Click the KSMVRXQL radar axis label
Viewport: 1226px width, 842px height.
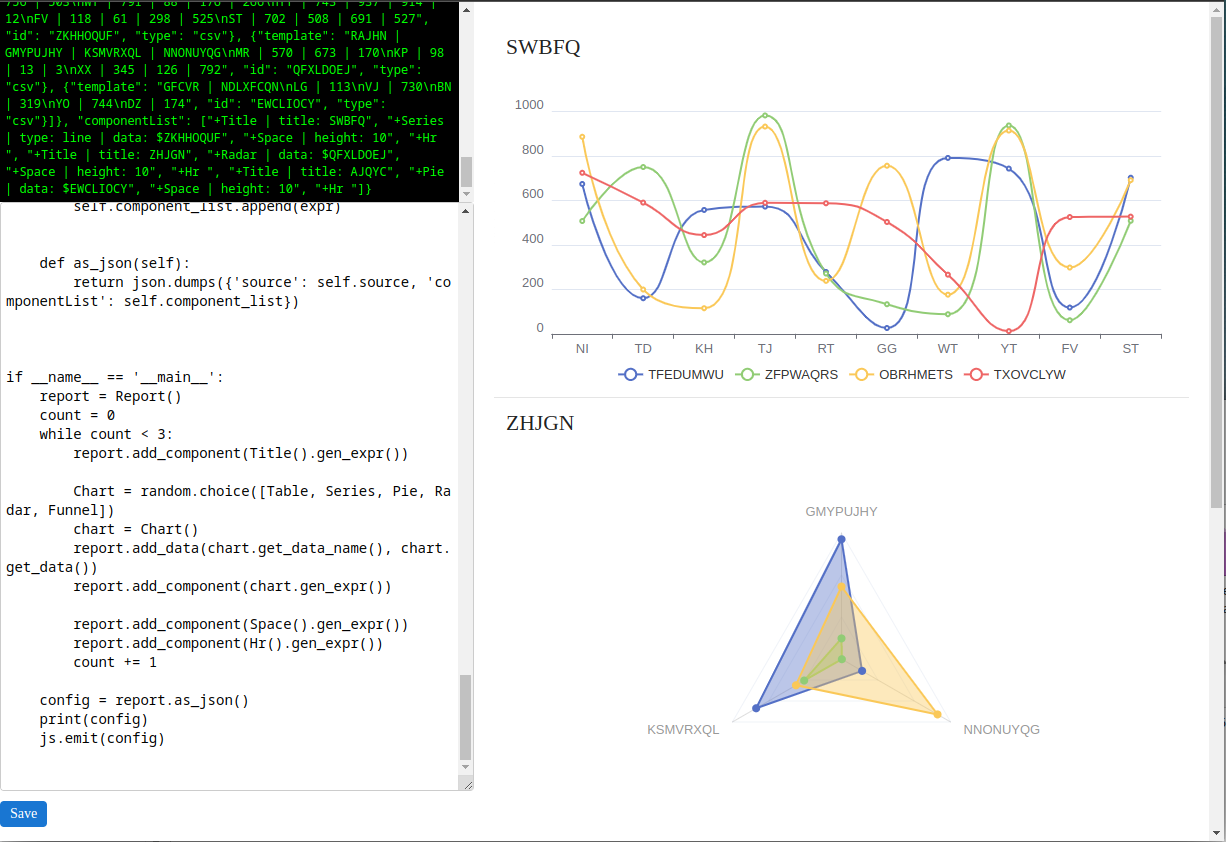point(683,729)
